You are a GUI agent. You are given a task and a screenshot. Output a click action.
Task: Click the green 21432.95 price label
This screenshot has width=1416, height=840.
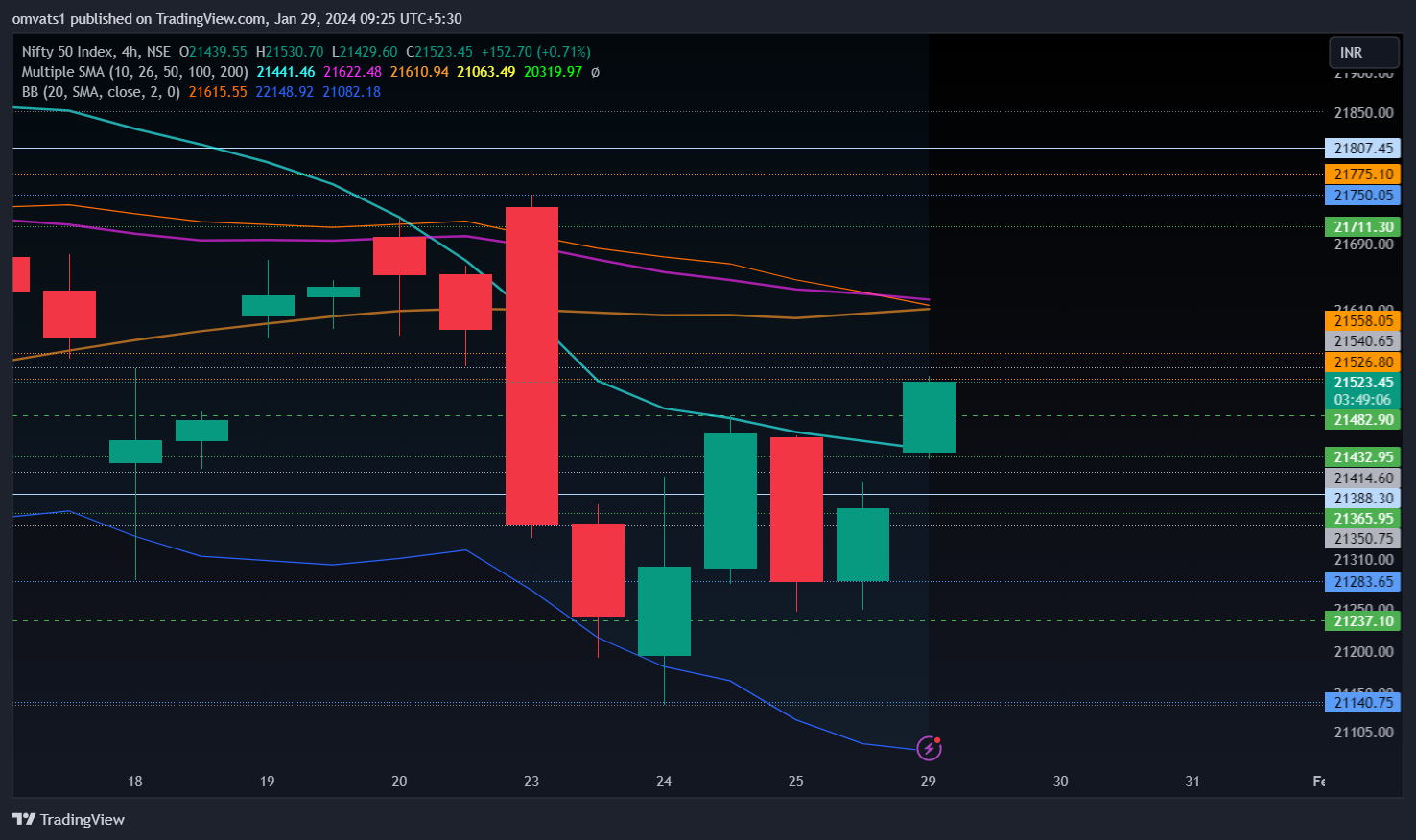coord(1363,457)
